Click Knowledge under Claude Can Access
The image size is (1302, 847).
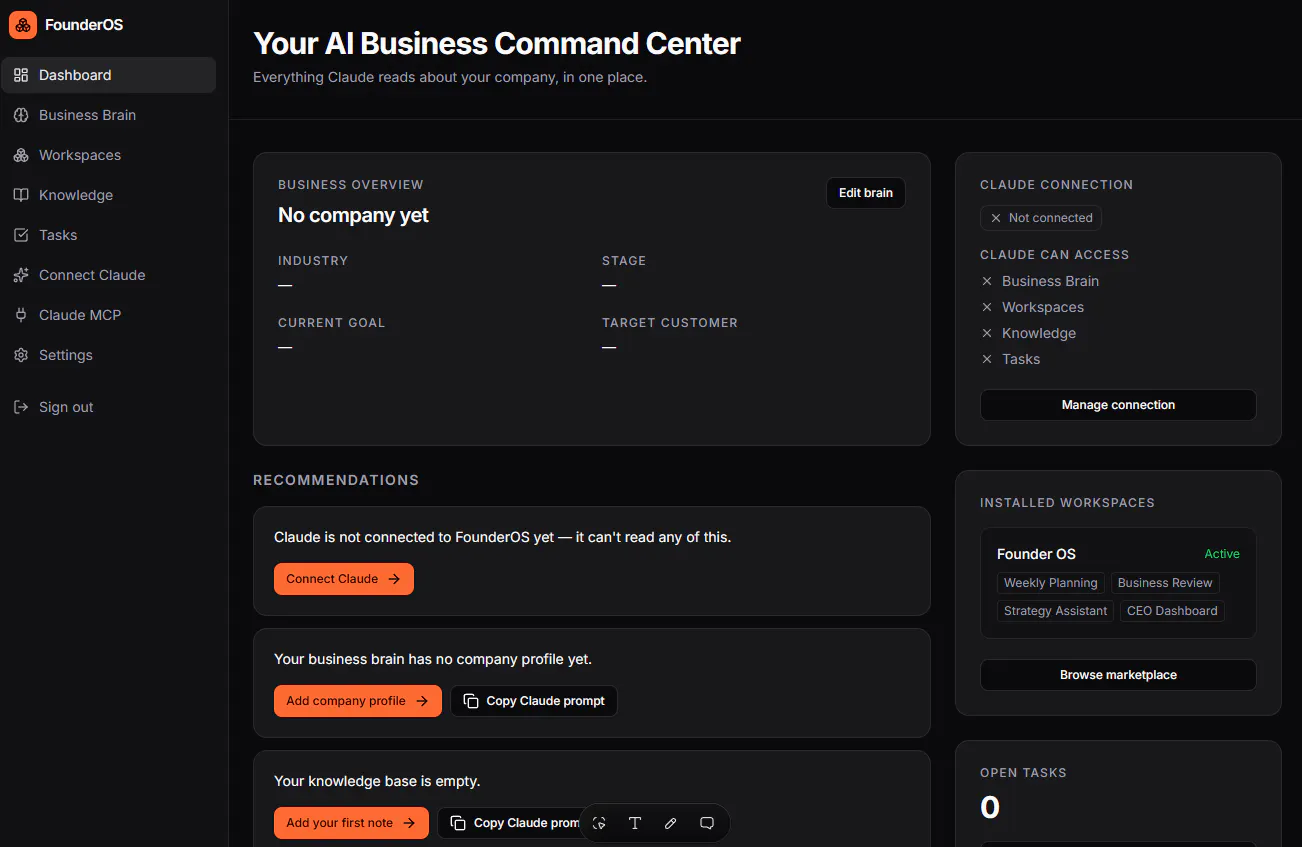pos(1039,333)
